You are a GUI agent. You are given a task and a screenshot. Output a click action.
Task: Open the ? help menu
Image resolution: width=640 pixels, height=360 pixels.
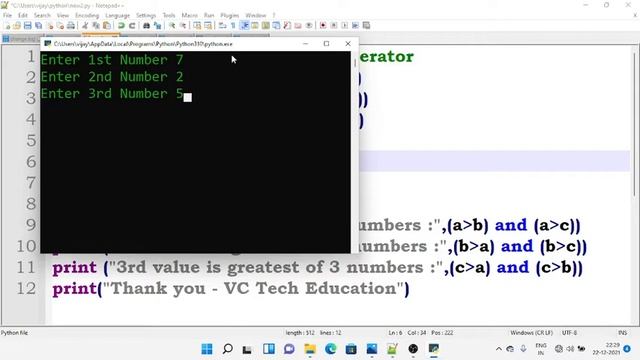tap(274, 15)
